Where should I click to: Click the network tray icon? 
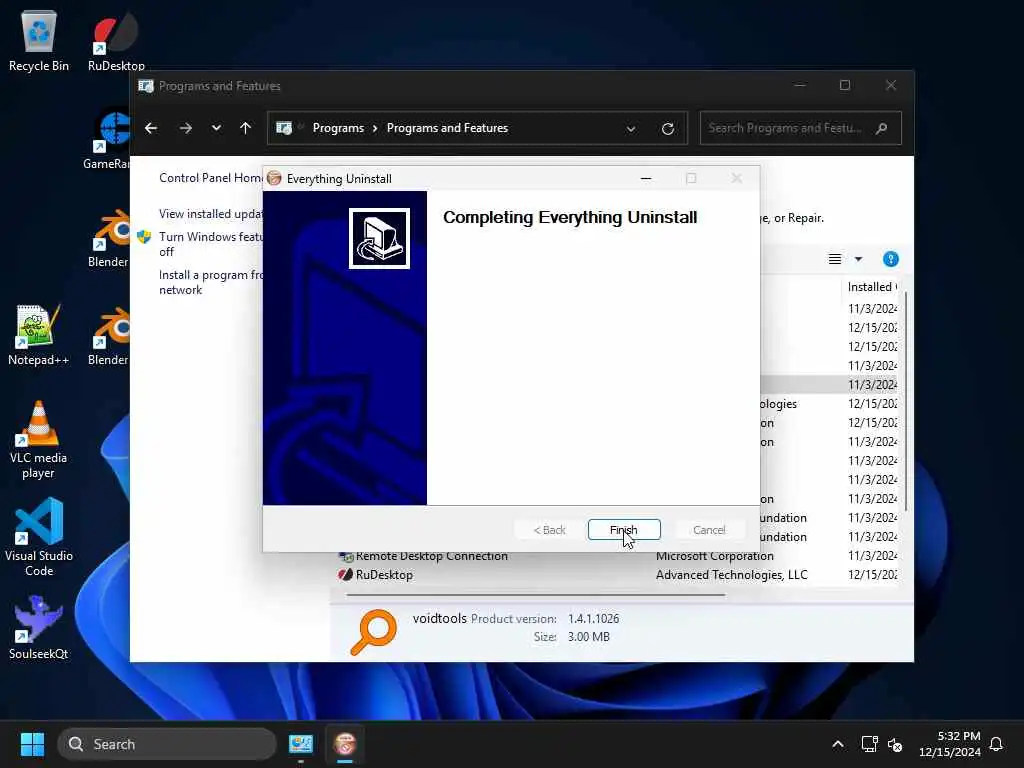pyautogui.click(x=869, y=744)
